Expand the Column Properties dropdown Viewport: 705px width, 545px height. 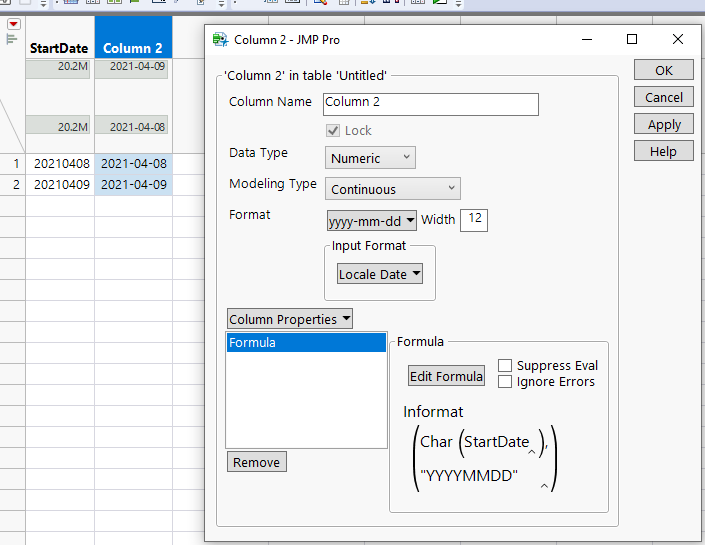[290, 319]
